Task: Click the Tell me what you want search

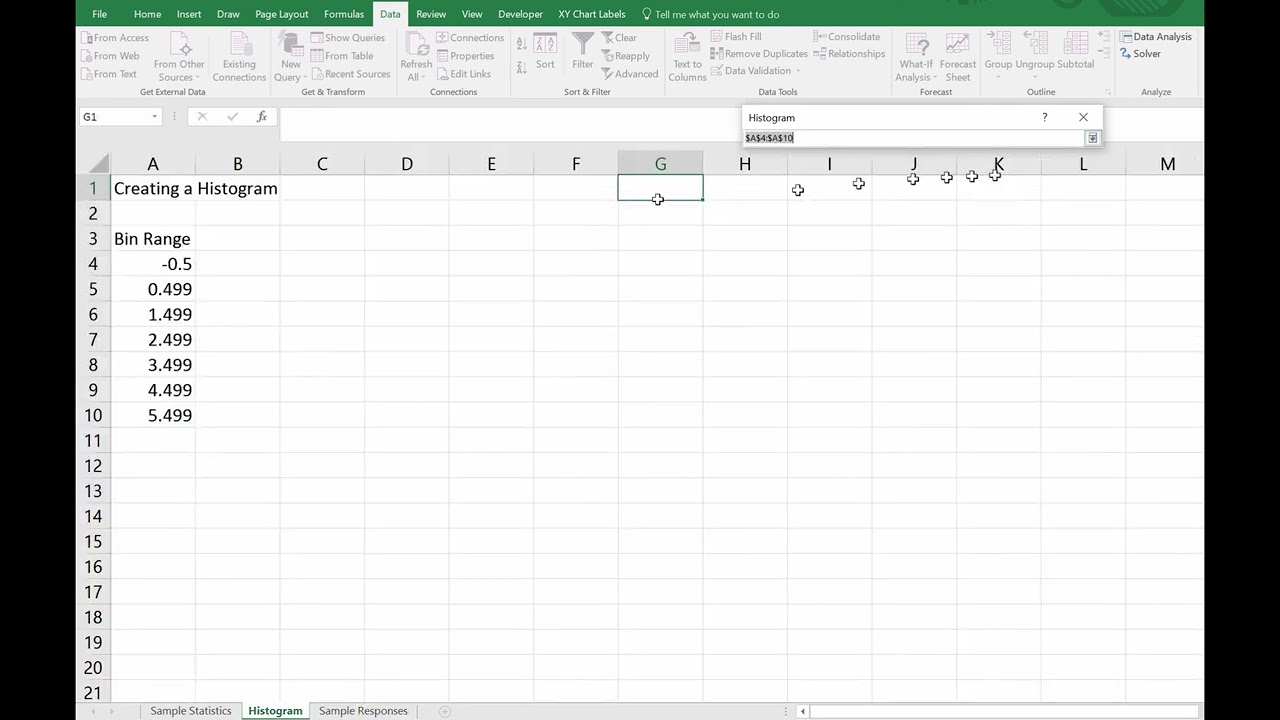Action: pyautogui.click(x=711, y=14)
